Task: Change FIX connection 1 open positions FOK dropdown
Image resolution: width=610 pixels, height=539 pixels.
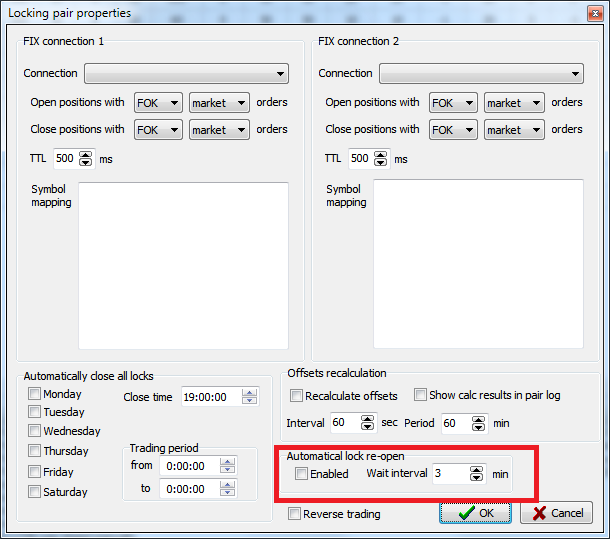Action: tap(158, 103)
